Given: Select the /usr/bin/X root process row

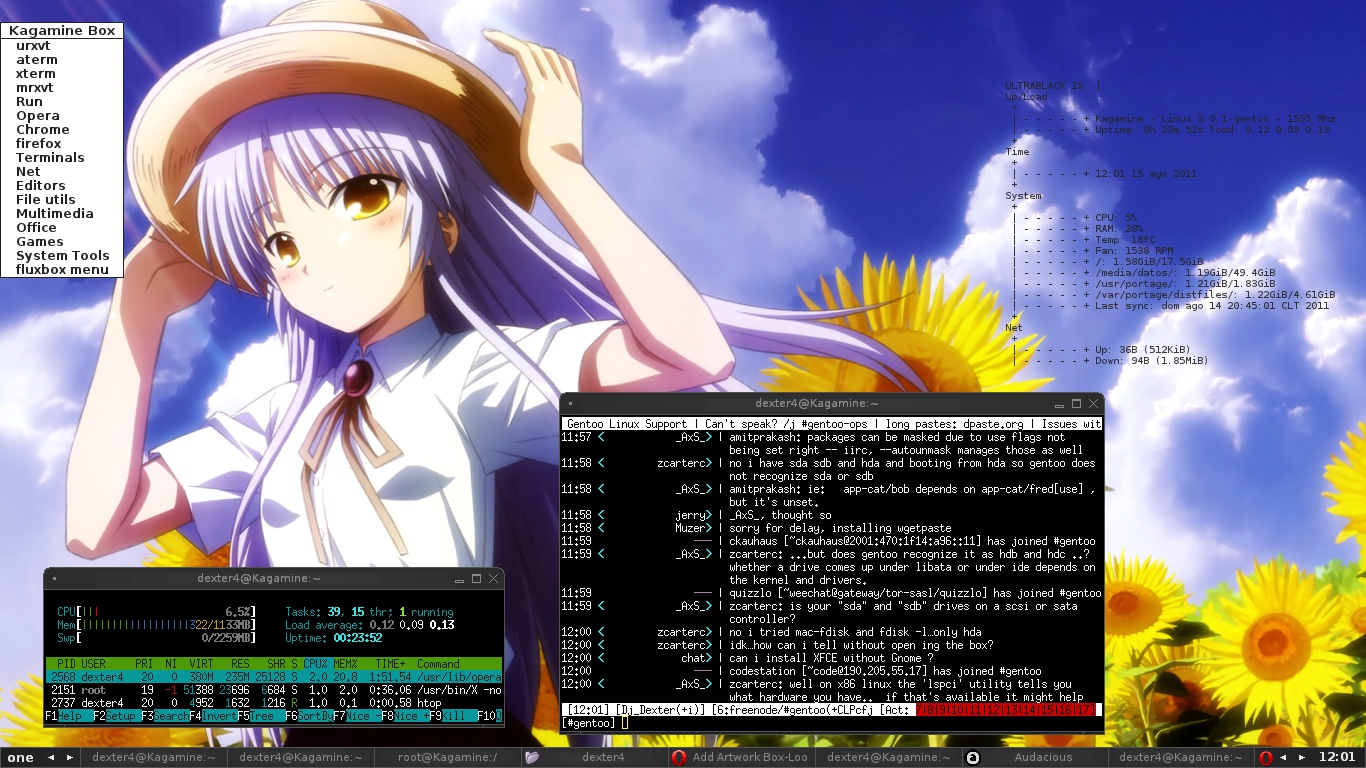Looking at the screenshot, I should (274, 690).
